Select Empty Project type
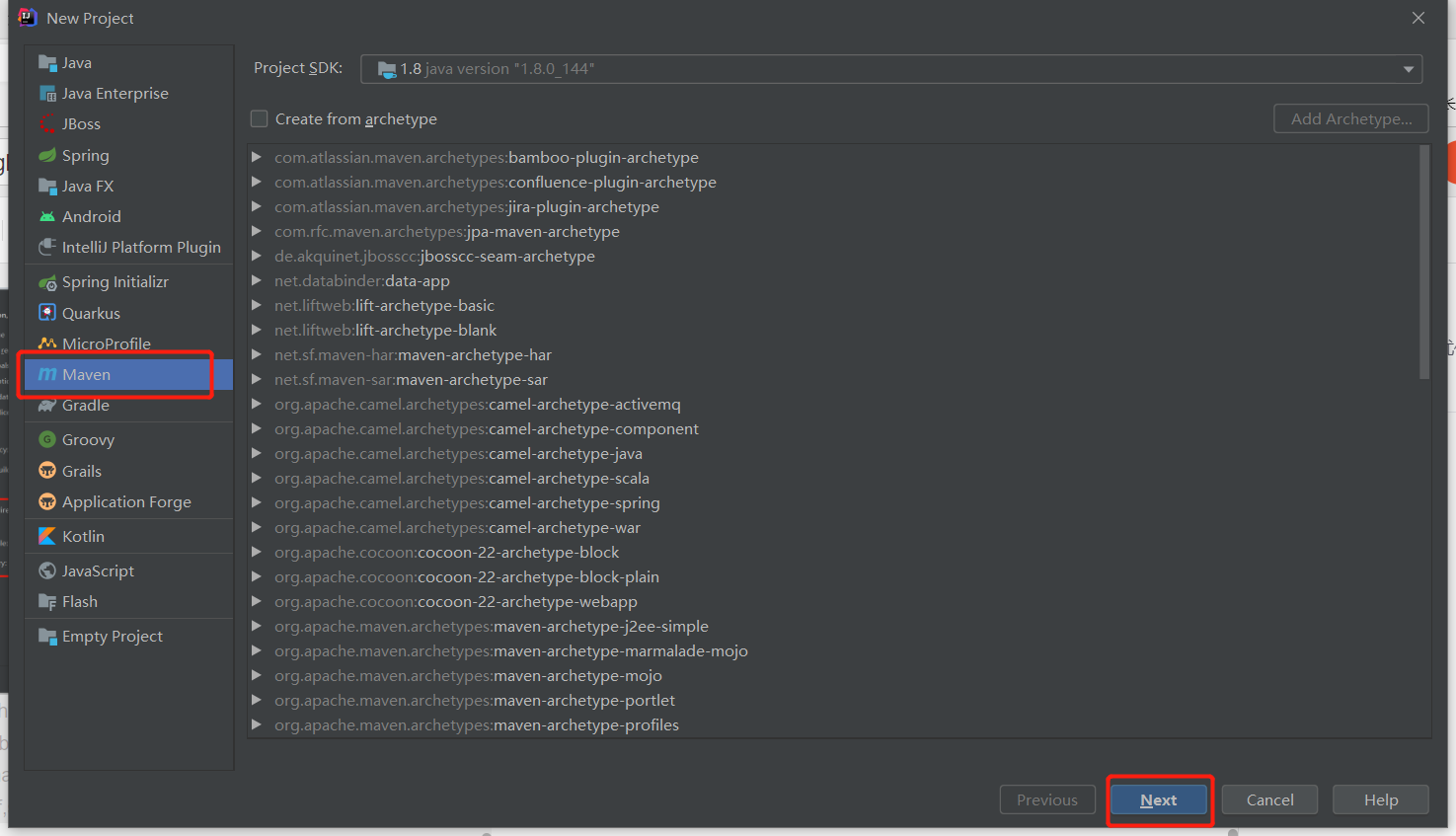The width and height of the screenshot is (1456, 836). (x=129, y=637)
